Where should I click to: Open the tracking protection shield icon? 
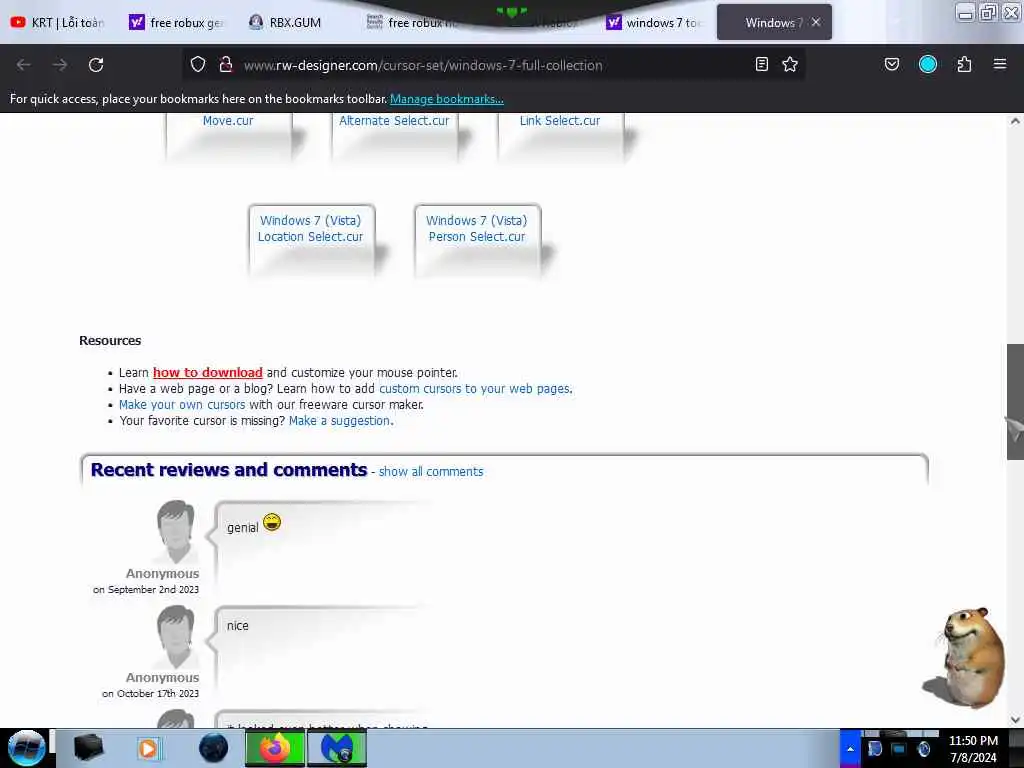point(198,64)
